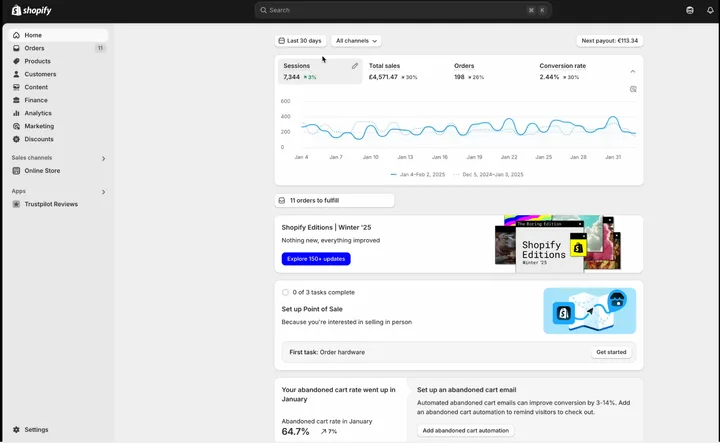
Task: Click the Settings gear icon
Action: tap(17, 430)
